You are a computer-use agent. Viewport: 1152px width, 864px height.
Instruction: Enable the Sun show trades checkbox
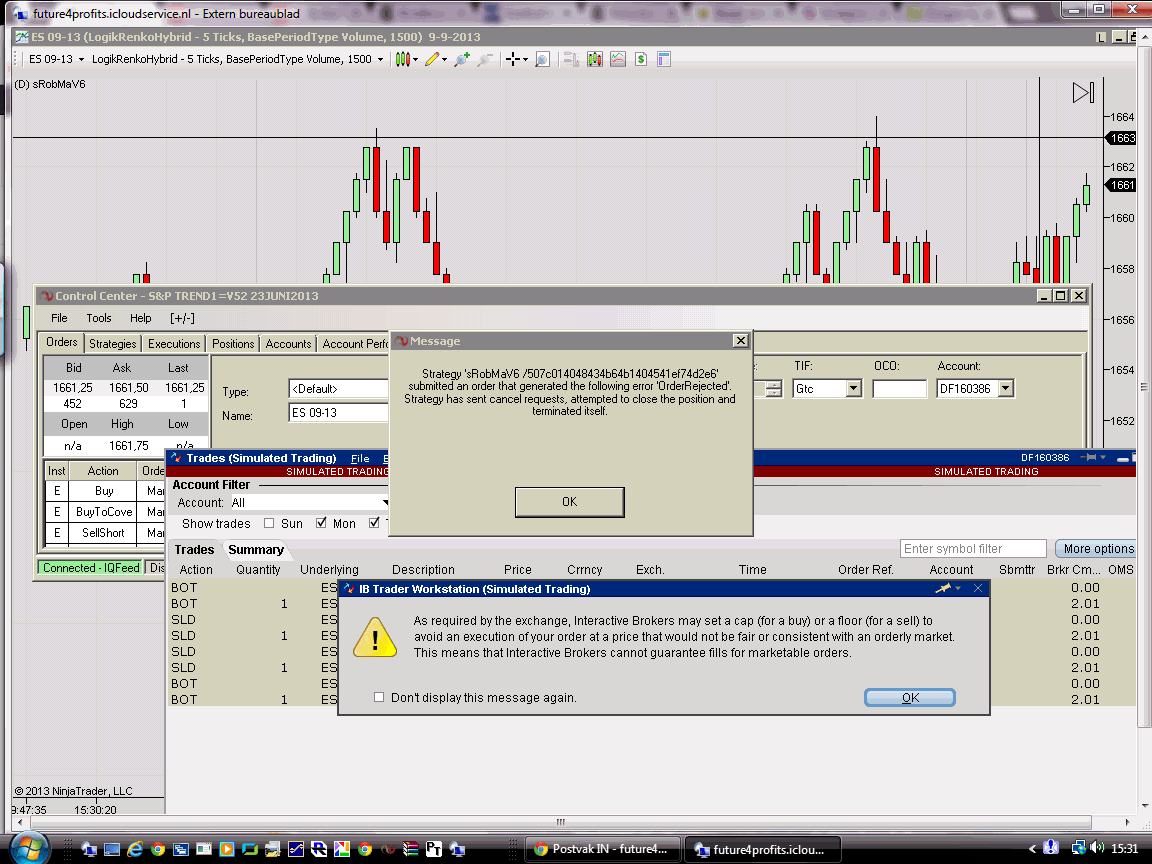(269, 523)
